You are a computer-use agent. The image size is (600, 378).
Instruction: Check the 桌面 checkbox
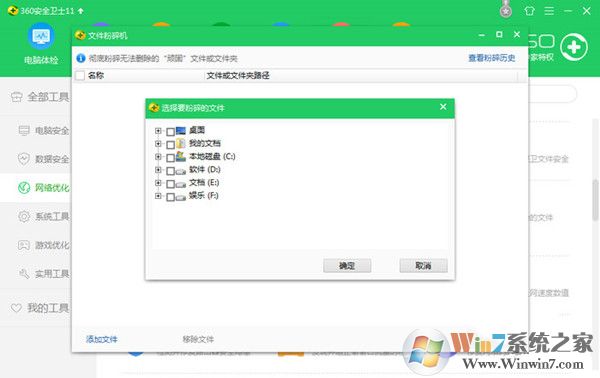pos(171,132)
